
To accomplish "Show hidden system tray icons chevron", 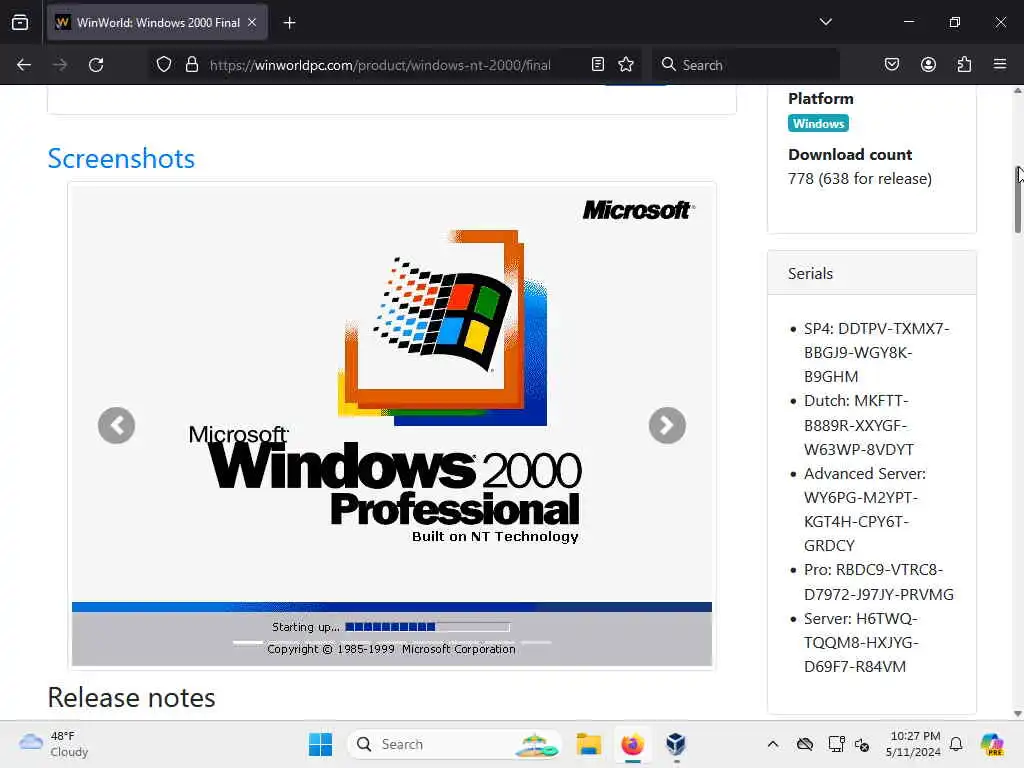I will click(773, 744).
